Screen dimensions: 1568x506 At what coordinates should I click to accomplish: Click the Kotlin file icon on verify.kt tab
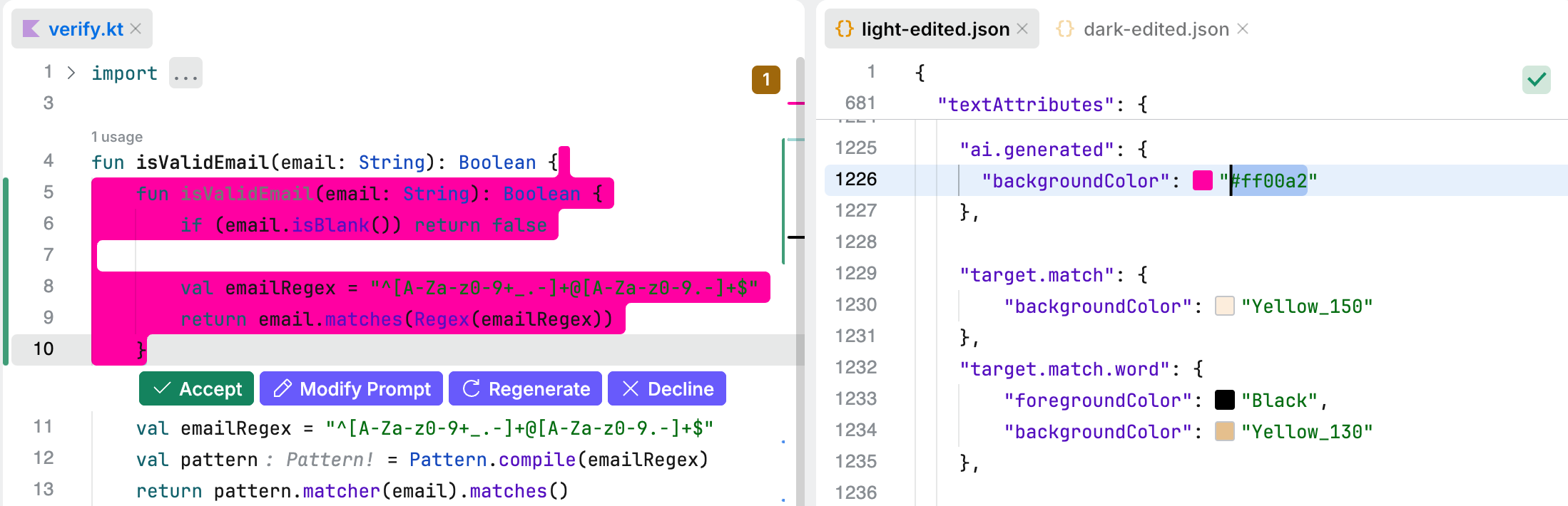click(31, 29)
